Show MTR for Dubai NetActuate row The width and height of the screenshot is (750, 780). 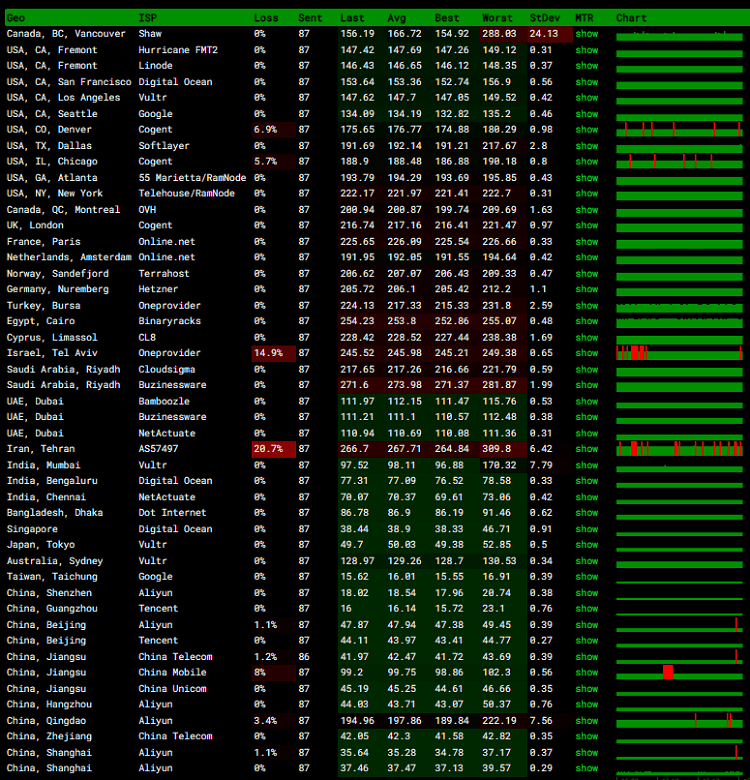[587, 433]
